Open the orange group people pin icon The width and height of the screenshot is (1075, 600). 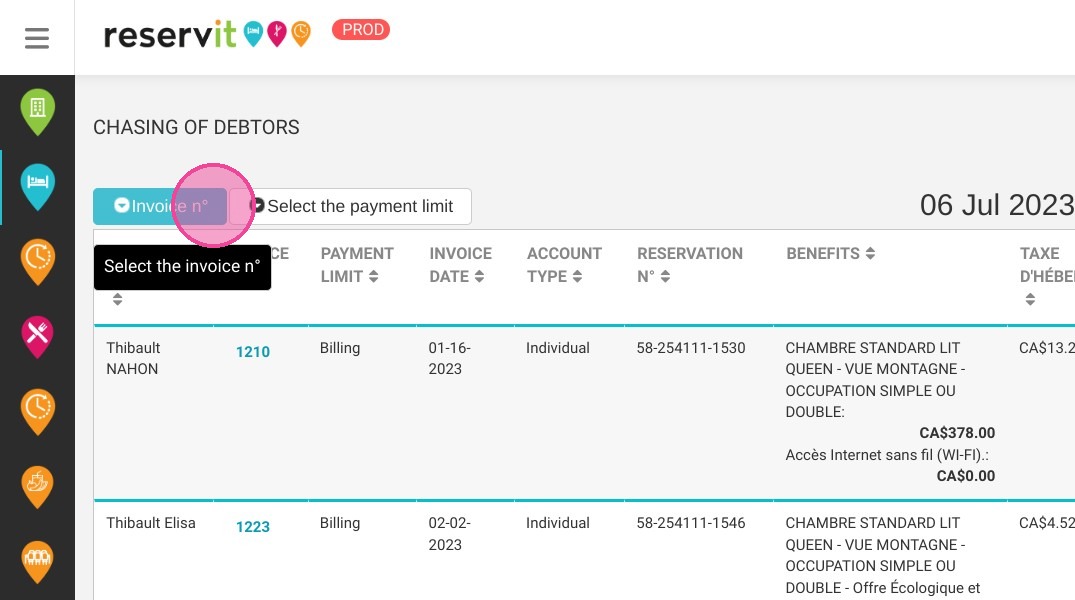tap(38, 562)
